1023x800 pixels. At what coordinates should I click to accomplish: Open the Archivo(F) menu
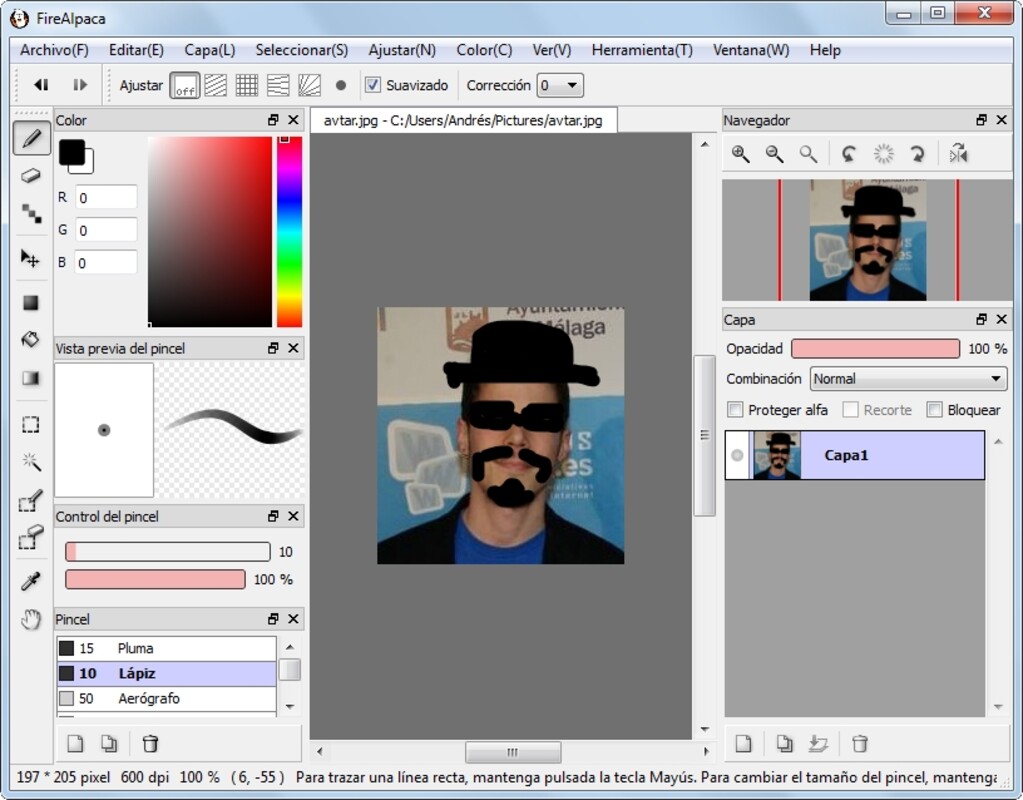point(54,50)
